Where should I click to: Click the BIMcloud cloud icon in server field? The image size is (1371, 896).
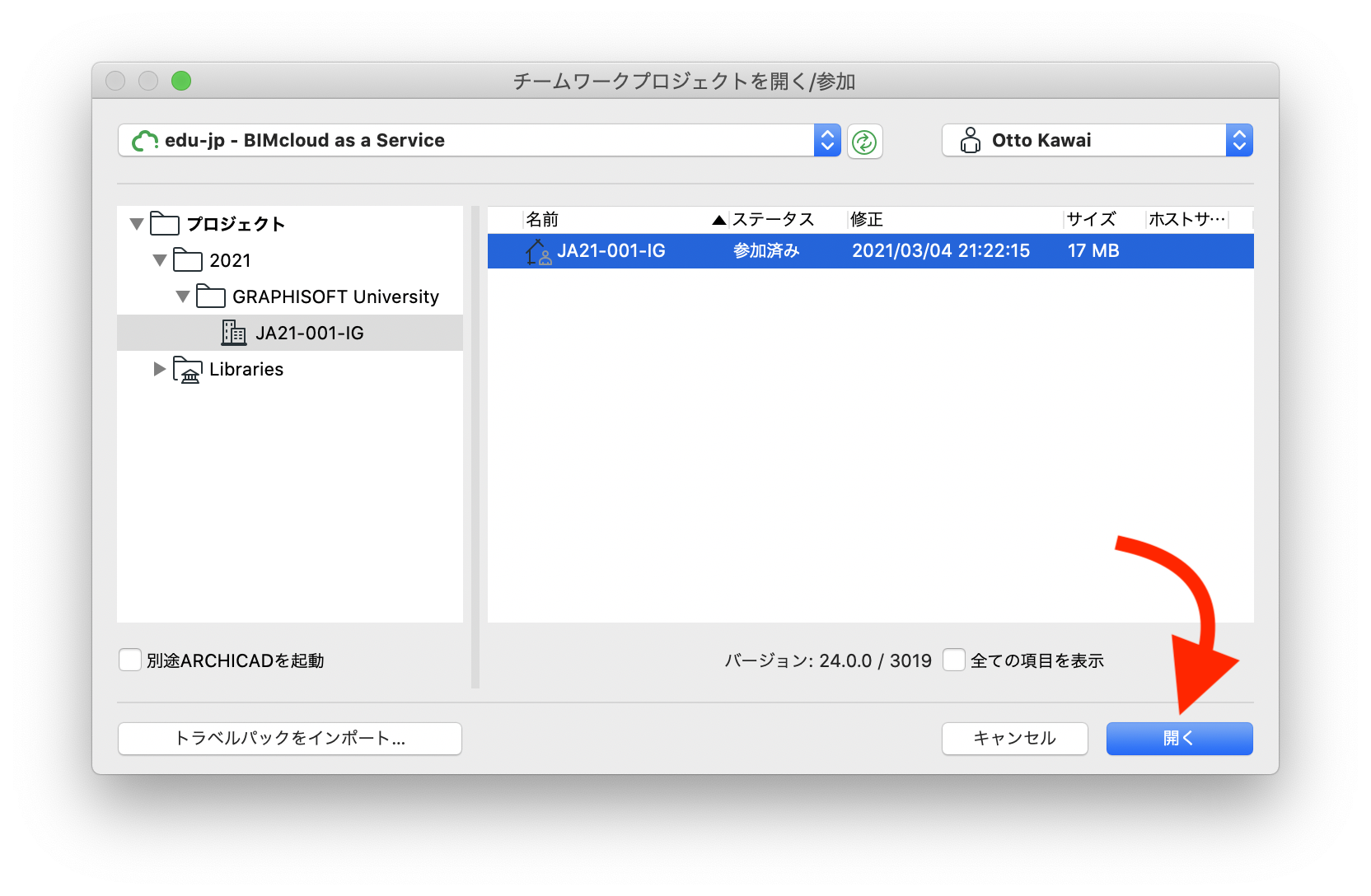(145, 141)
